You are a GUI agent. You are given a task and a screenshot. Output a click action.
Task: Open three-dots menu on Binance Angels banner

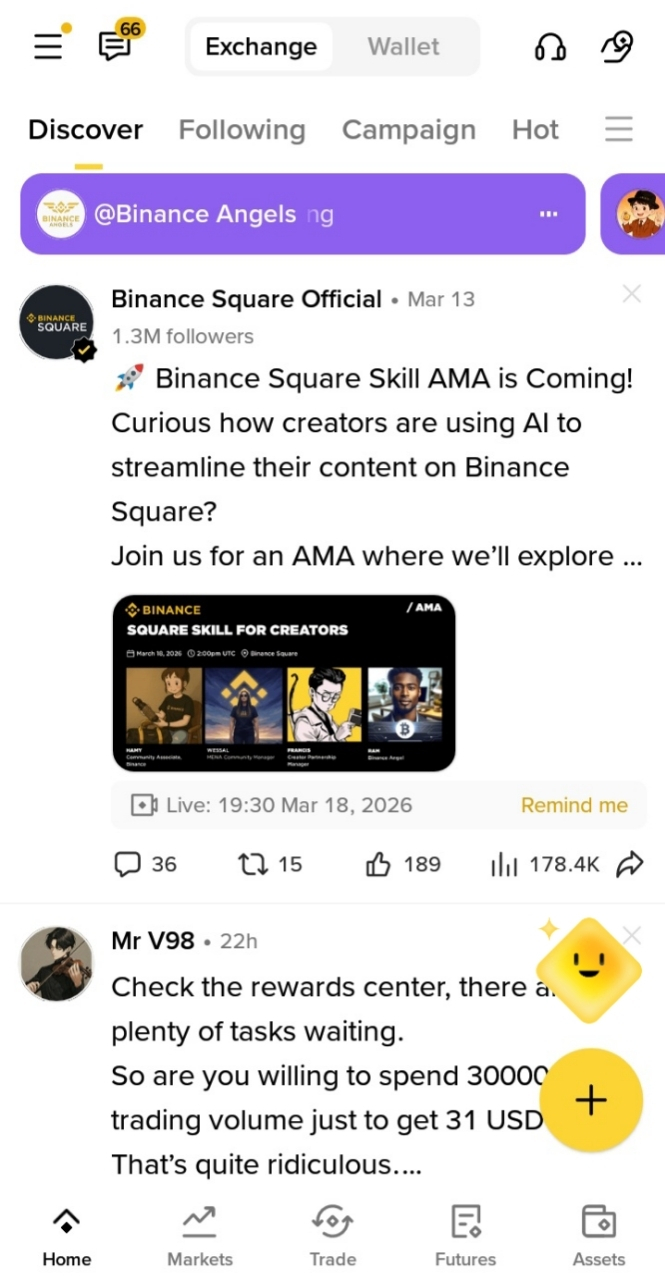click(x=548, y=214)
